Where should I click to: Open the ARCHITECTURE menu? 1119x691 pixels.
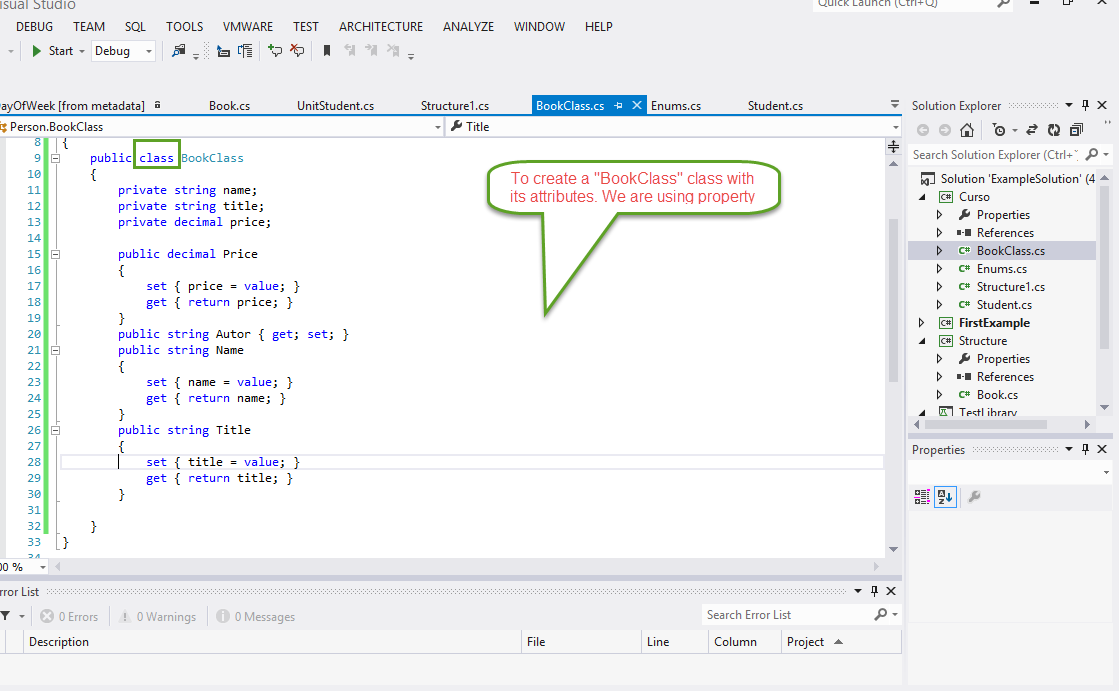(380, 26)
